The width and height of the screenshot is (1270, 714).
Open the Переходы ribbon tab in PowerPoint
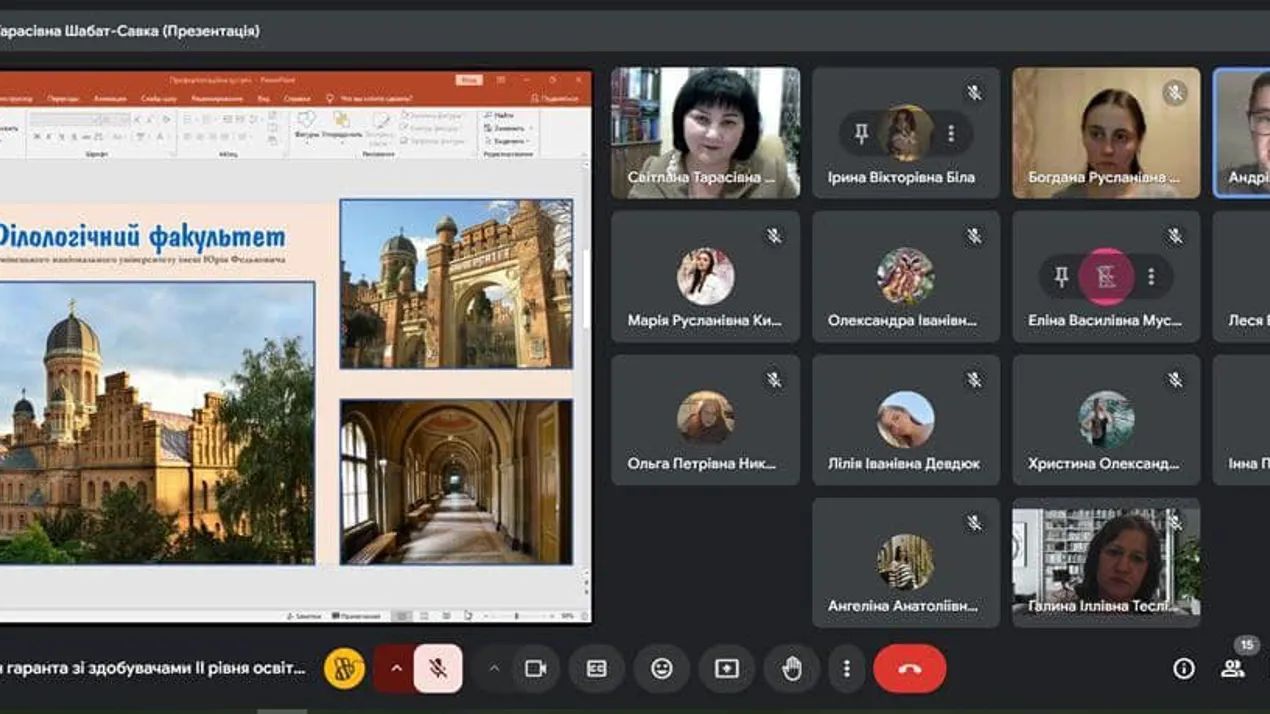pos(62,99)
